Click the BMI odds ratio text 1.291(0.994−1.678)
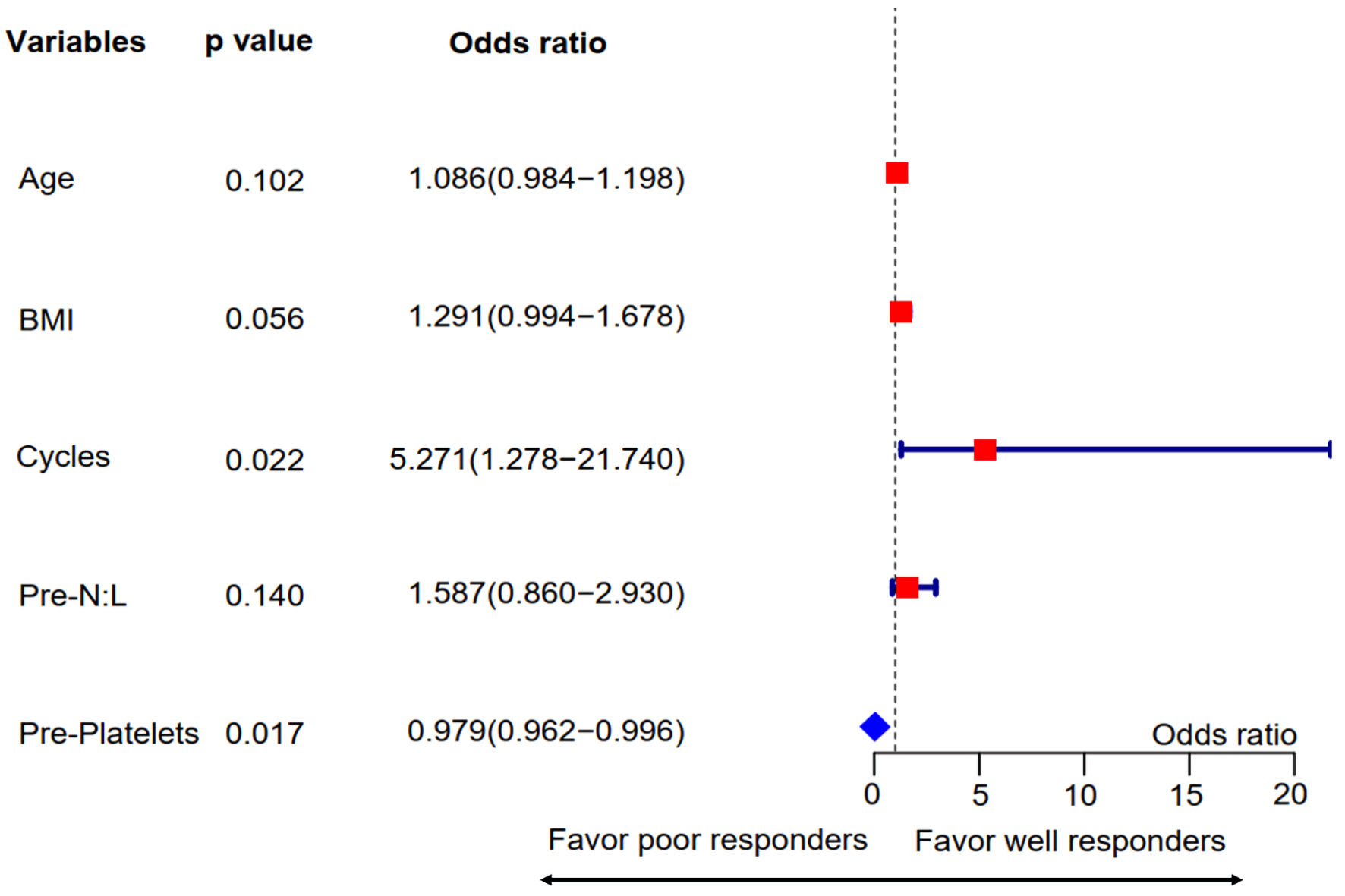 click(546, 316)
